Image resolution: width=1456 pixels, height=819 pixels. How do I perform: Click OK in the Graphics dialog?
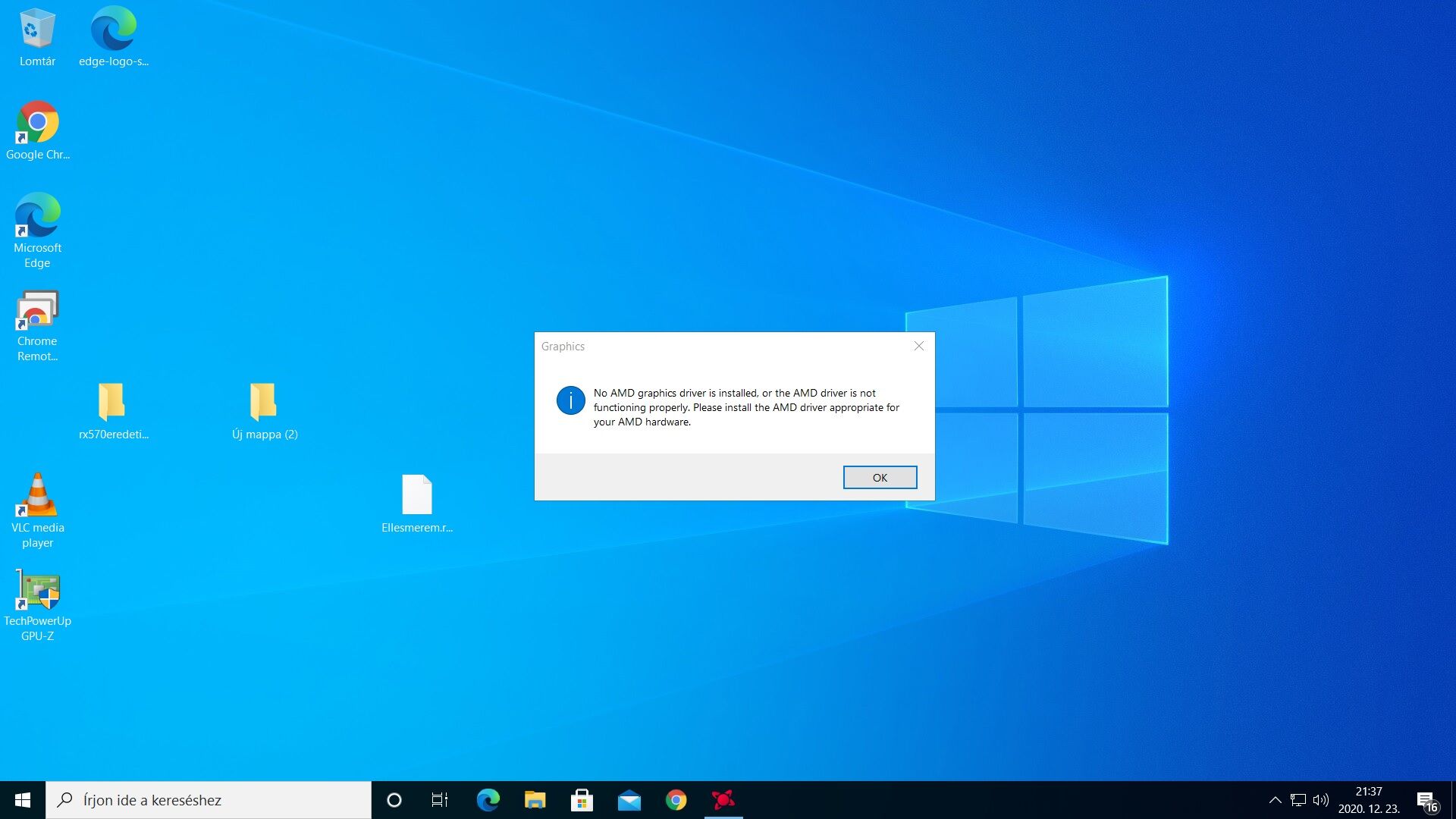pos(880,477)
